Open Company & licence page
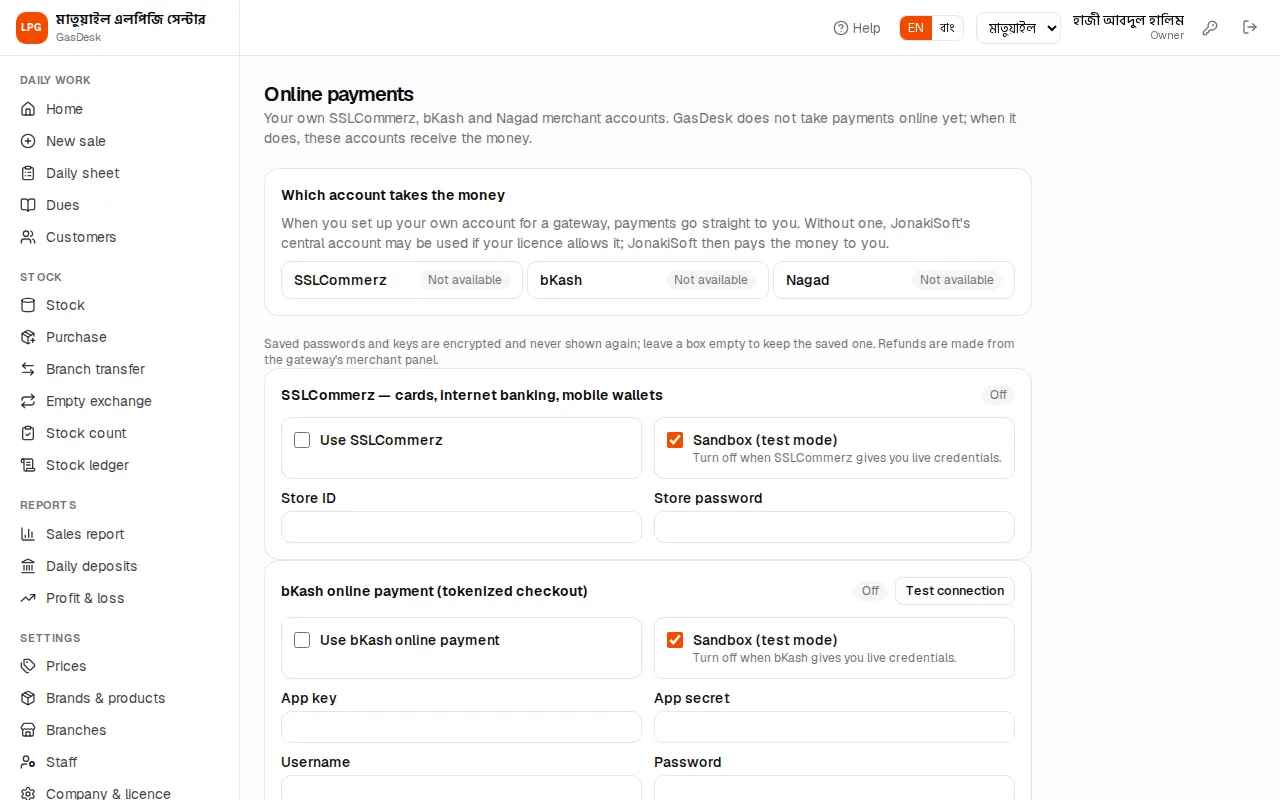This screenshot has height=800, width=1280. (108, 794)
